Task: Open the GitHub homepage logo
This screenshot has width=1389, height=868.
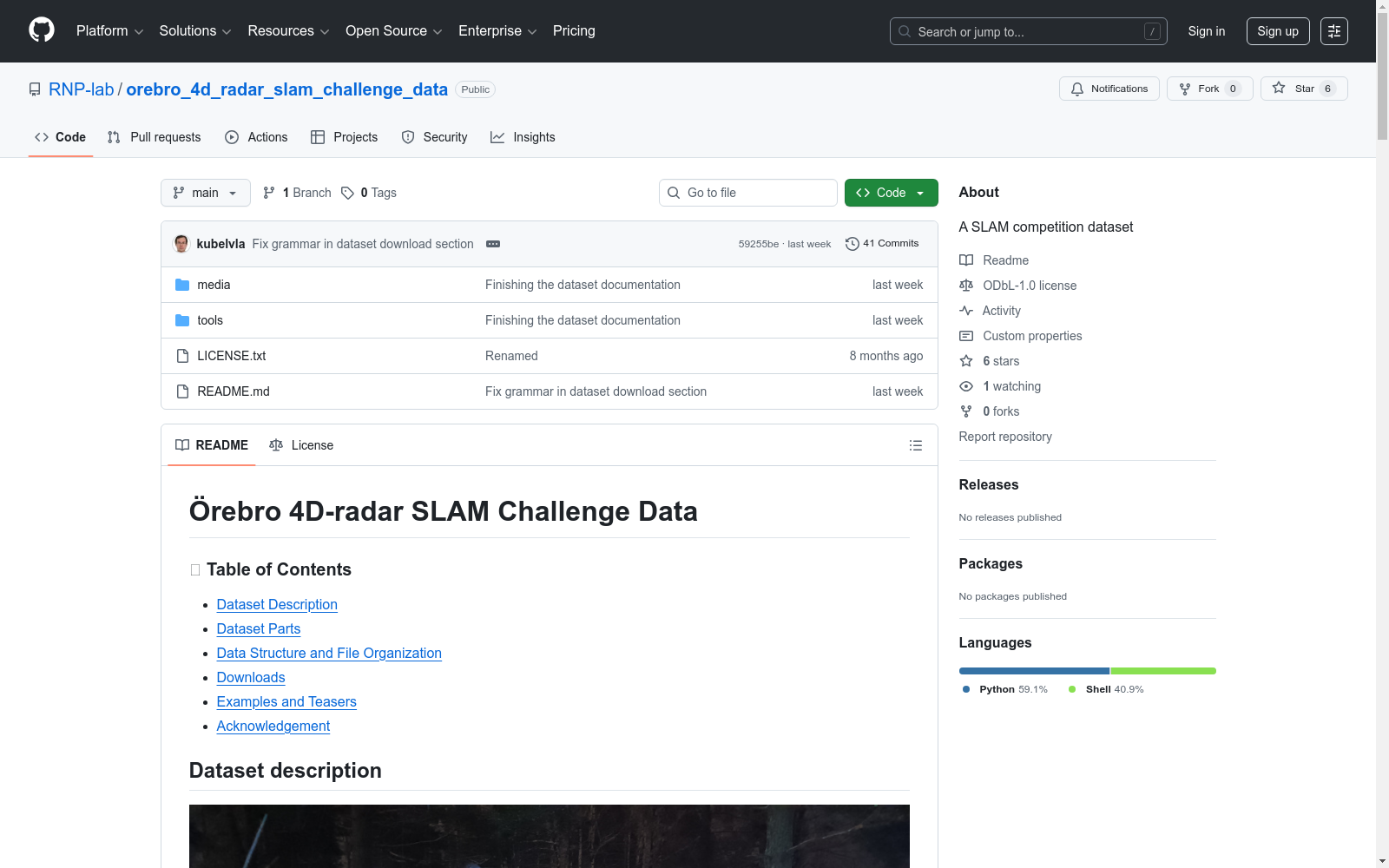Action: [42, 30]
